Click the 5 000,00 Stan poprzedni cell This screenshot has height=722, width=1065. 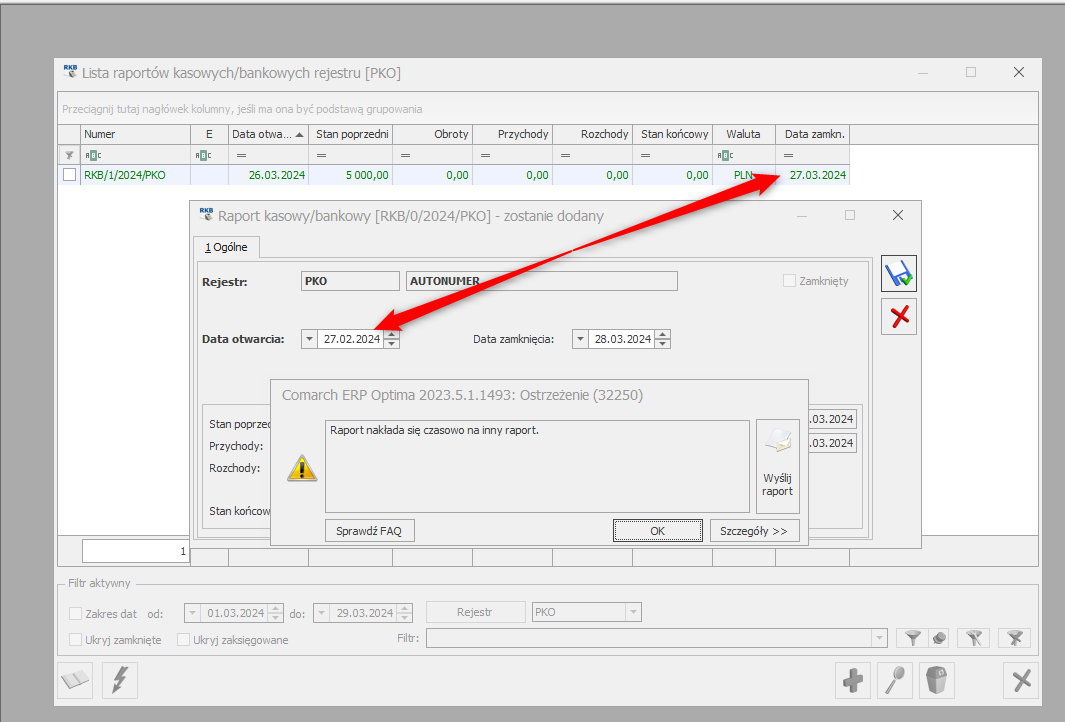[350, 175]
